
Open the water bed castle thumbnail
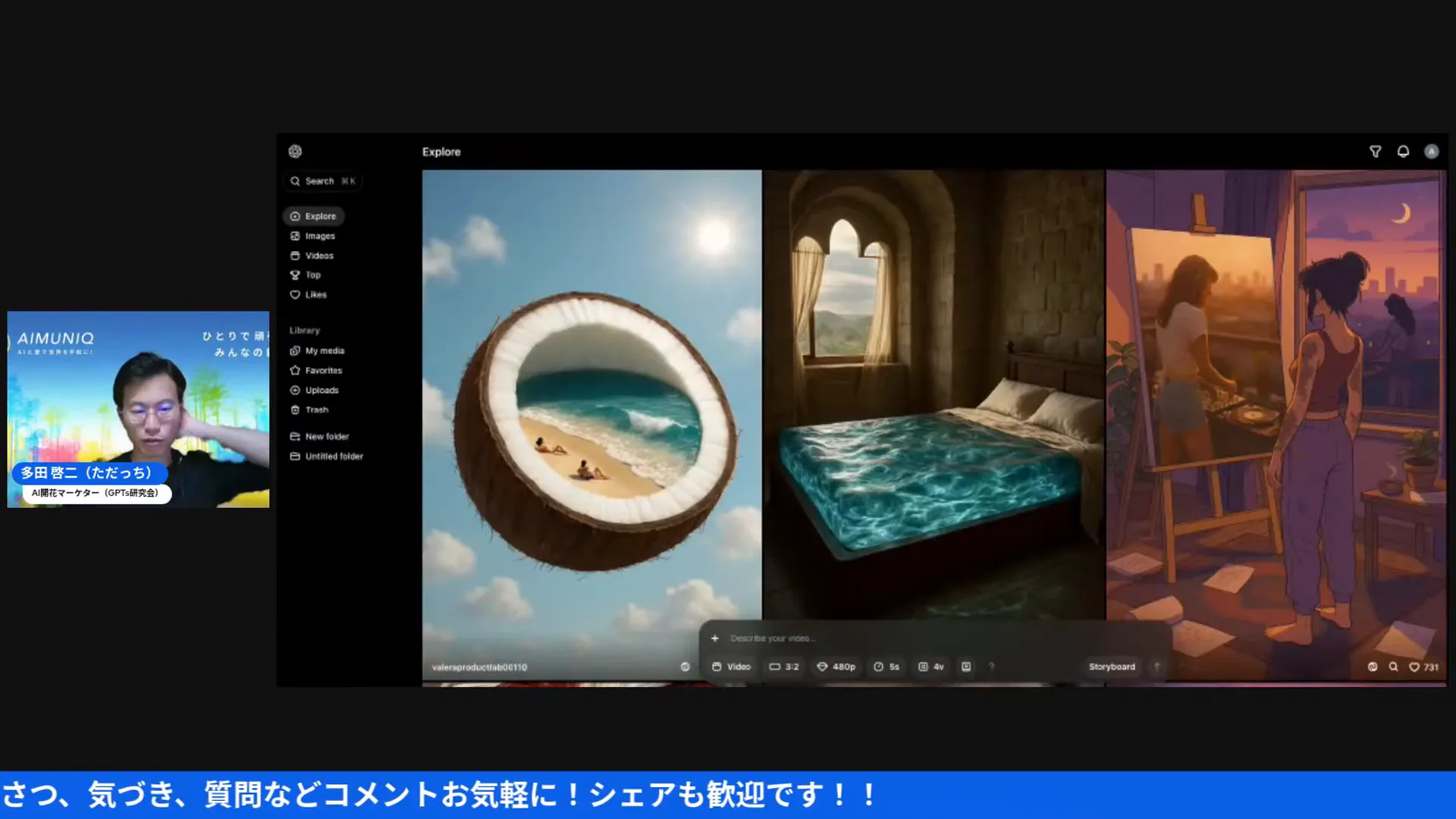click(934, 394)
